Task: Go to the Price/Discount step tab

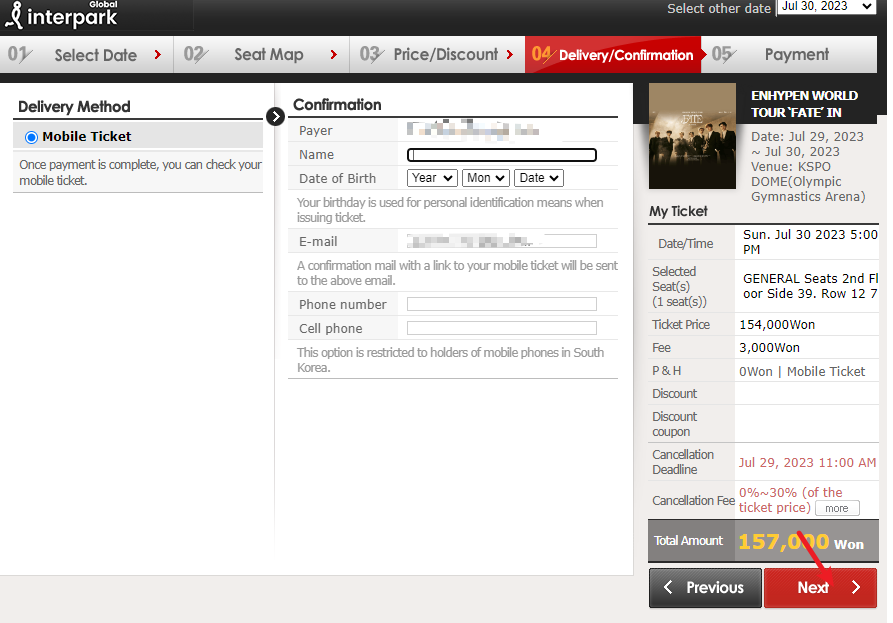Action: click(438, 55)
